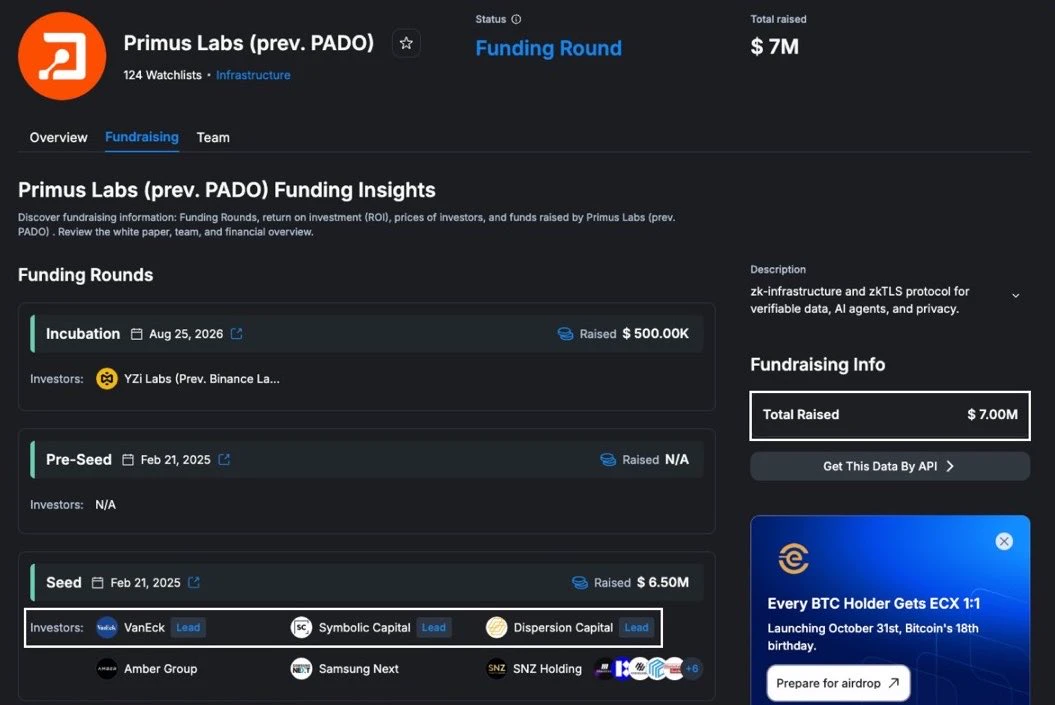The height and width of the screenshot is (705, 1055).
Task: Click the ECX logo in the ad banner
Action: (794, 558)
